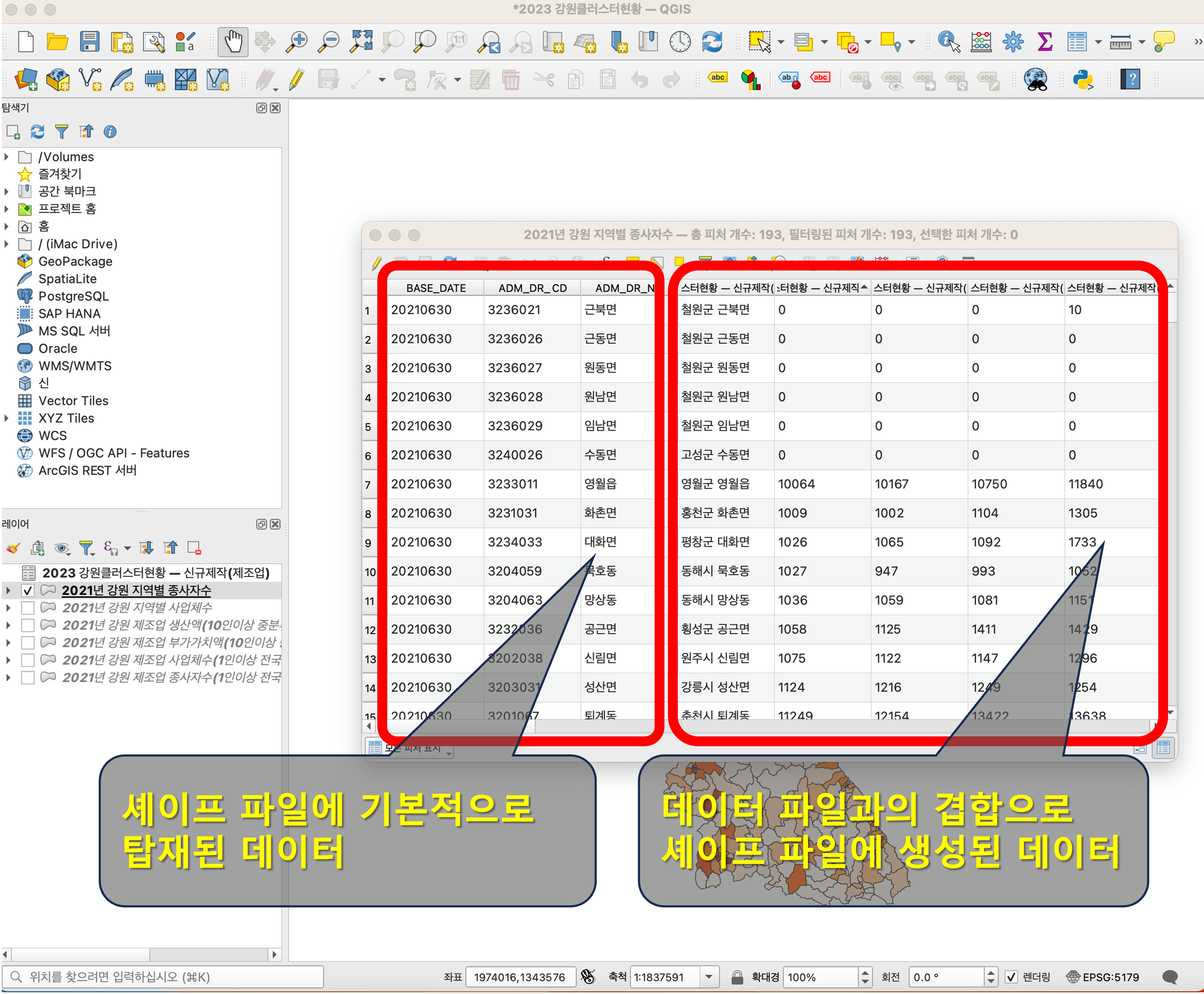Toggle the 렌더링 checkbox in status bar
1204x994 pixels.
(1011, 977)
